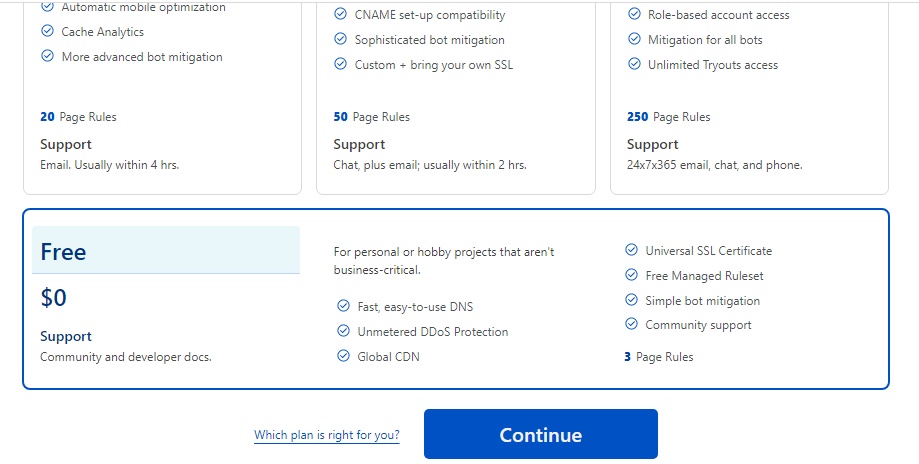Click checkmark icon beside Free Managed Ruleset
Viewport: 919px width, 464px height.
(x=631, y=275)
